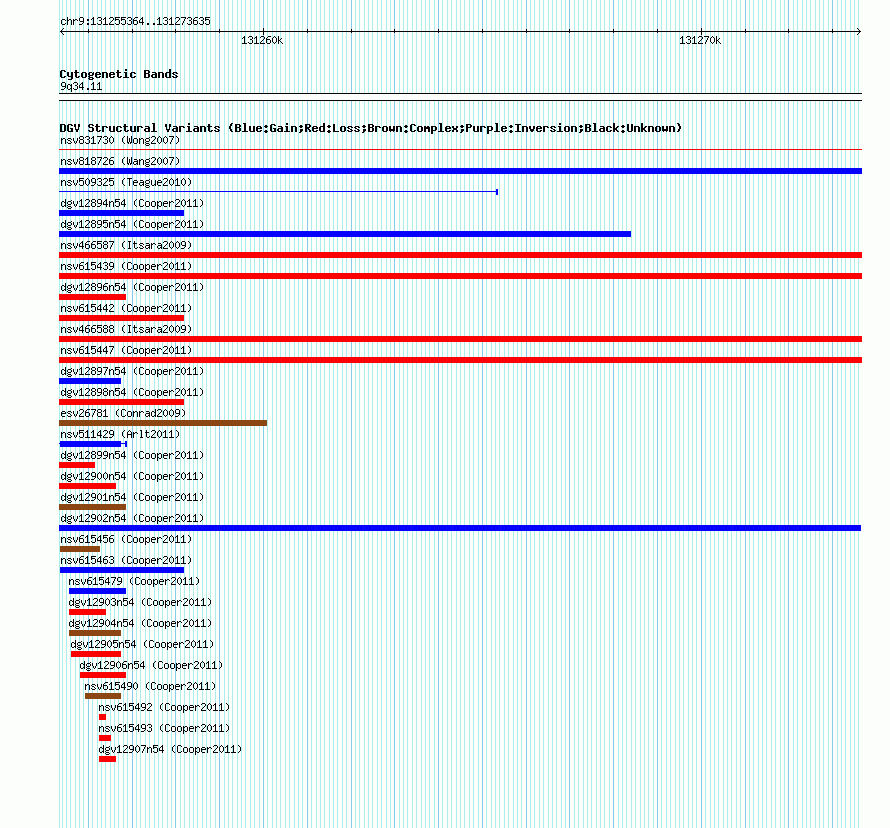Click the Cytogenetic Bands track title
The image size is (890, 828).
[119, 74]
